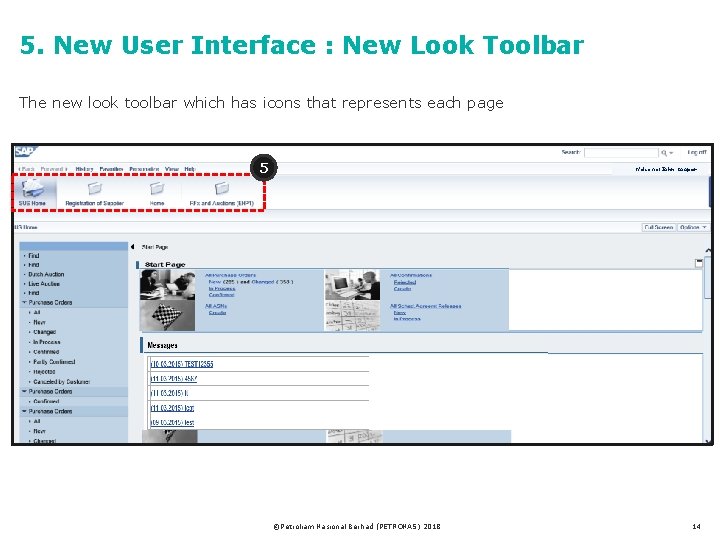Open All Sched. Agreement Releases link
Viewport: 720px width, 540px height.
point(426,306)
